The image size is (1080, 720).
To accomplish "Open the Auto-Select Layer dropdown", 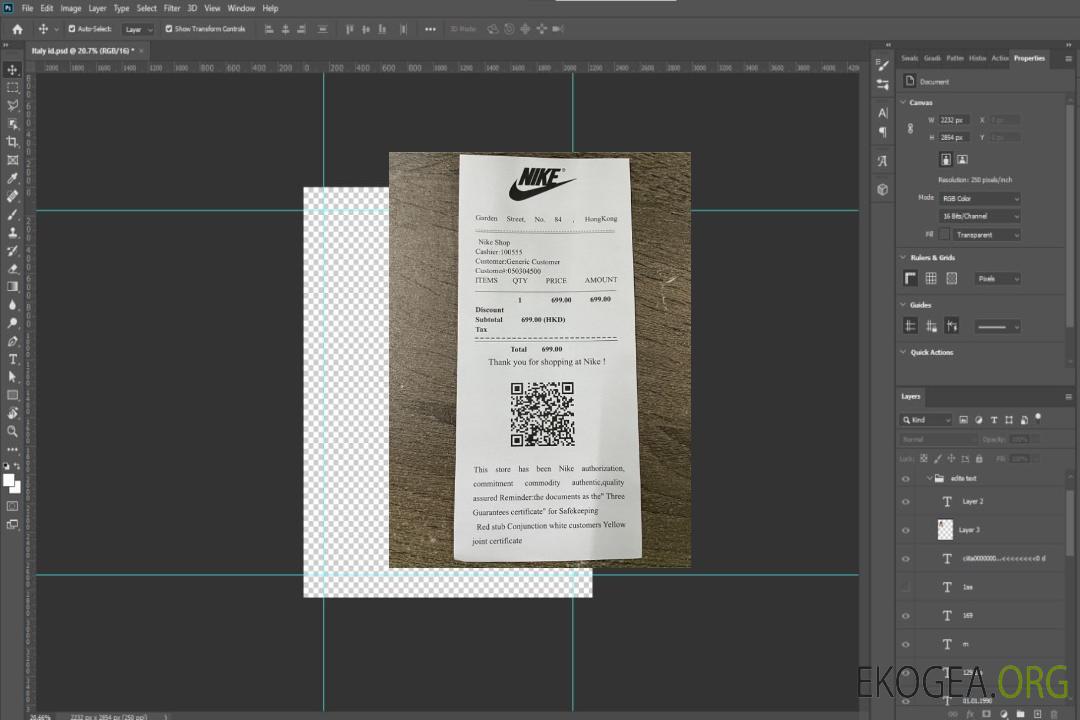I will [138, 29].
